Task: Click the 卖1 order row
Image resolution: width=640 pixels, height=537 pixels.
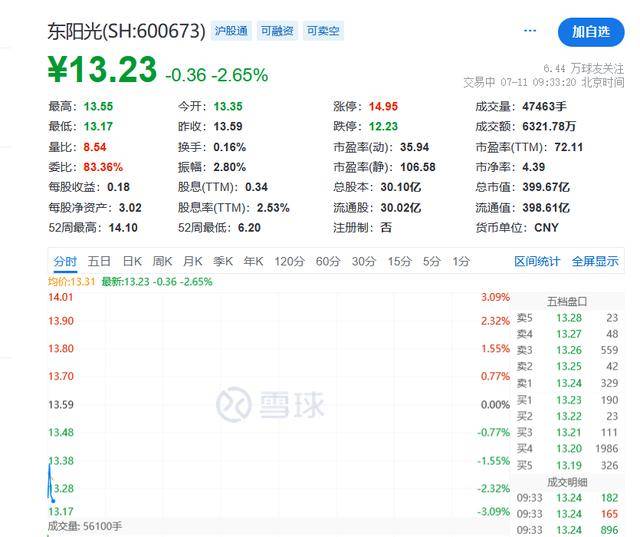Action: click(567, 383)
